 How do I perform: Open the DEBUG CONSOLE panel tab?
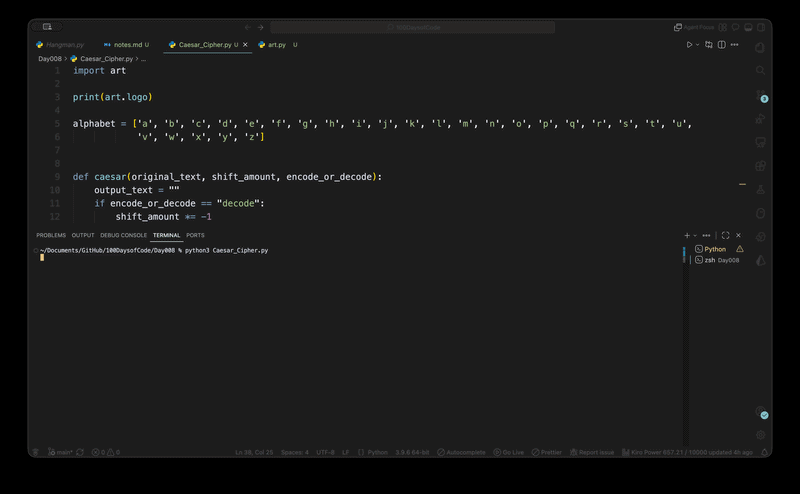[123, 235]
